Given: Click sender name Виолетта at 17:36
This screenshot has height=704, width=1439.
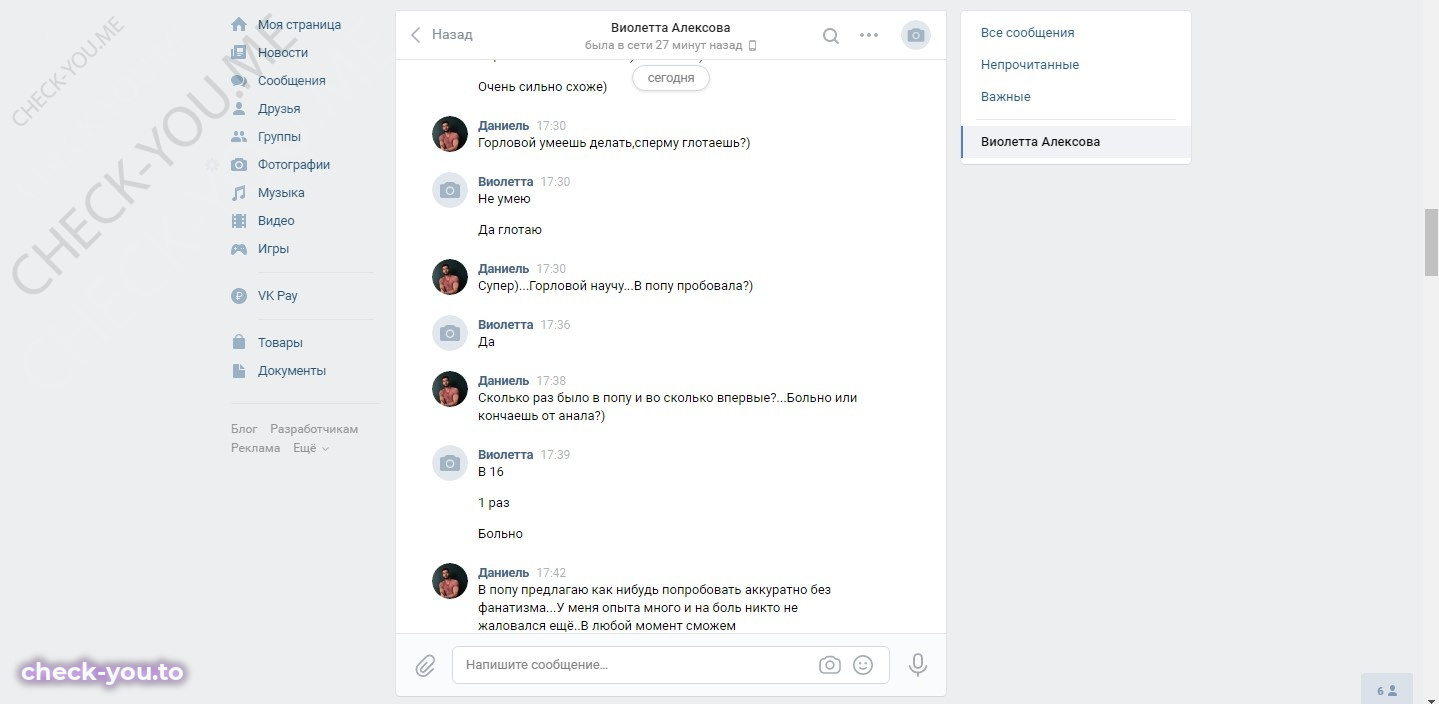Looking at the screenshot, I should tap(506, 324).
